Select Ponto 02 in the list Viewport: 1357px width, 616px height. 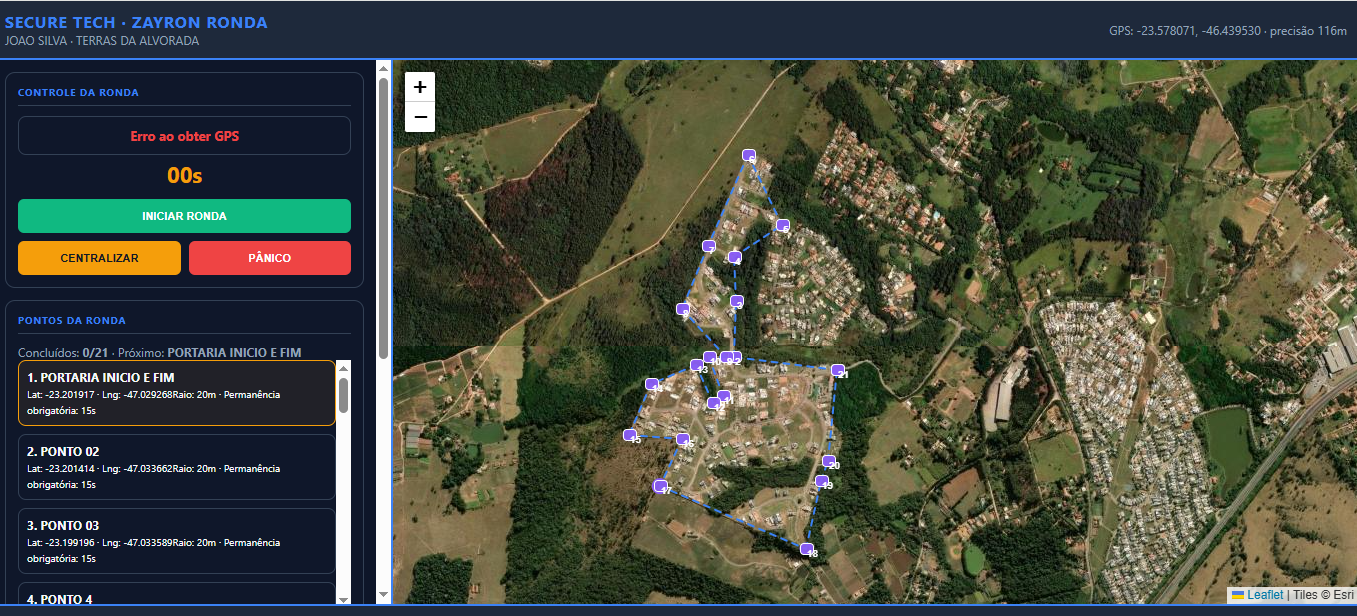pos(176,467)
